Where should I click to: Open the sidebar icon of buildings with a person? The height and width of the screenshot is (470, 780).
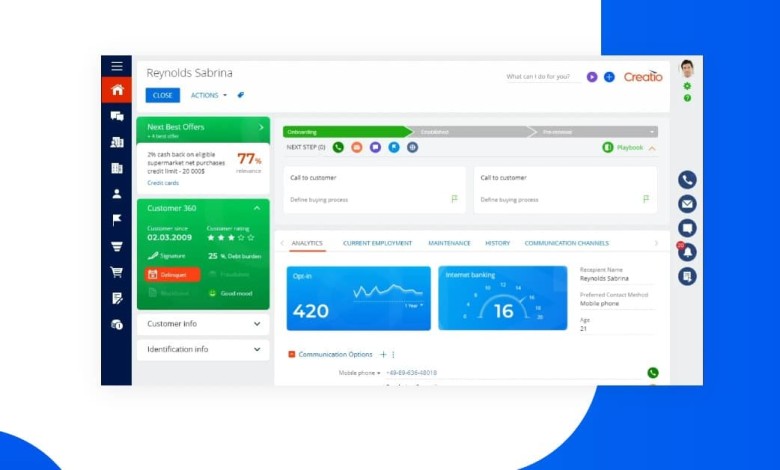tap(117, 142)
